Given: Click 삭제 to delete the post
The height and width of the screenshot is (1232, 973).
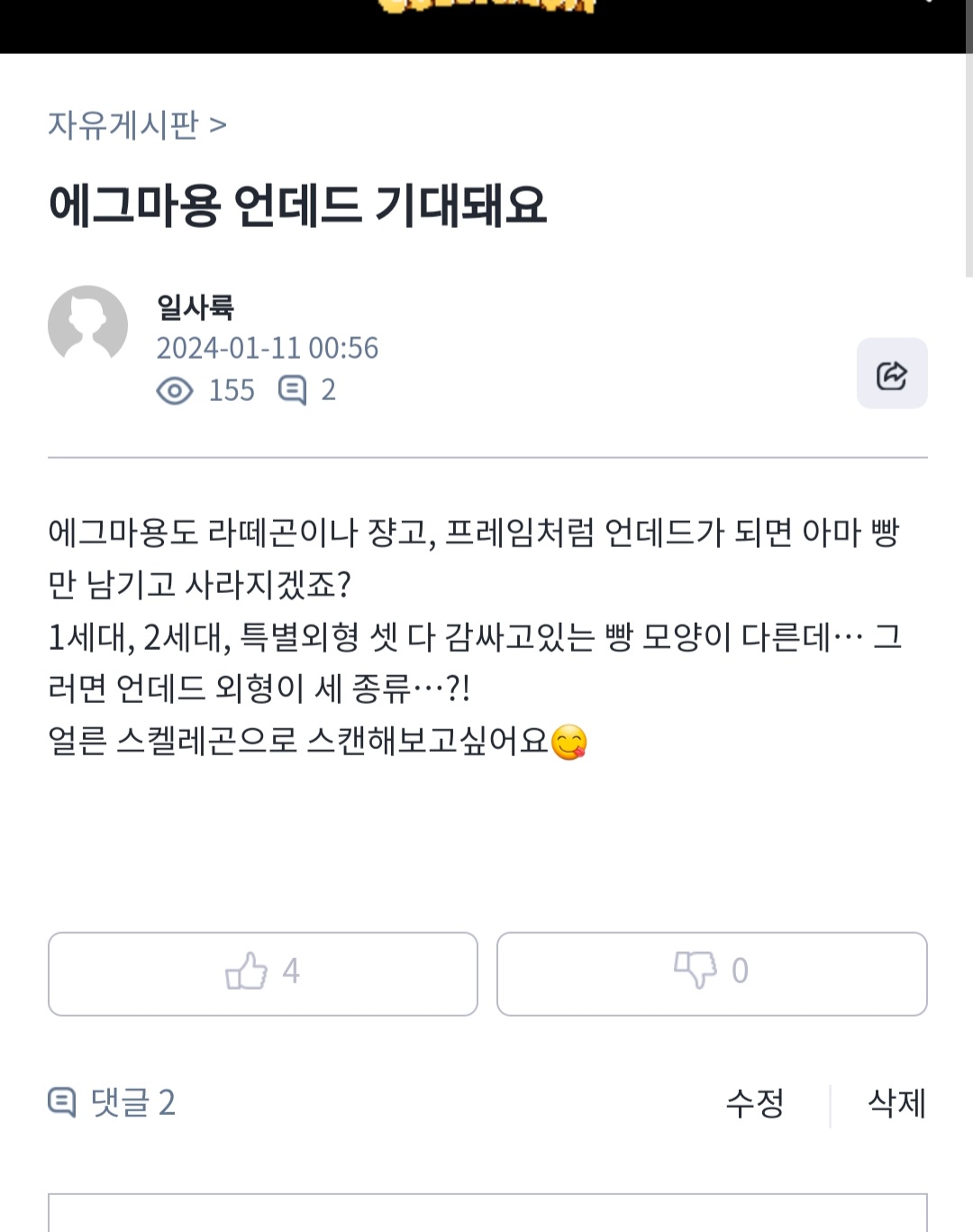Looking at the screenshot, I should pyautogui.click(x=896, y=1103).
